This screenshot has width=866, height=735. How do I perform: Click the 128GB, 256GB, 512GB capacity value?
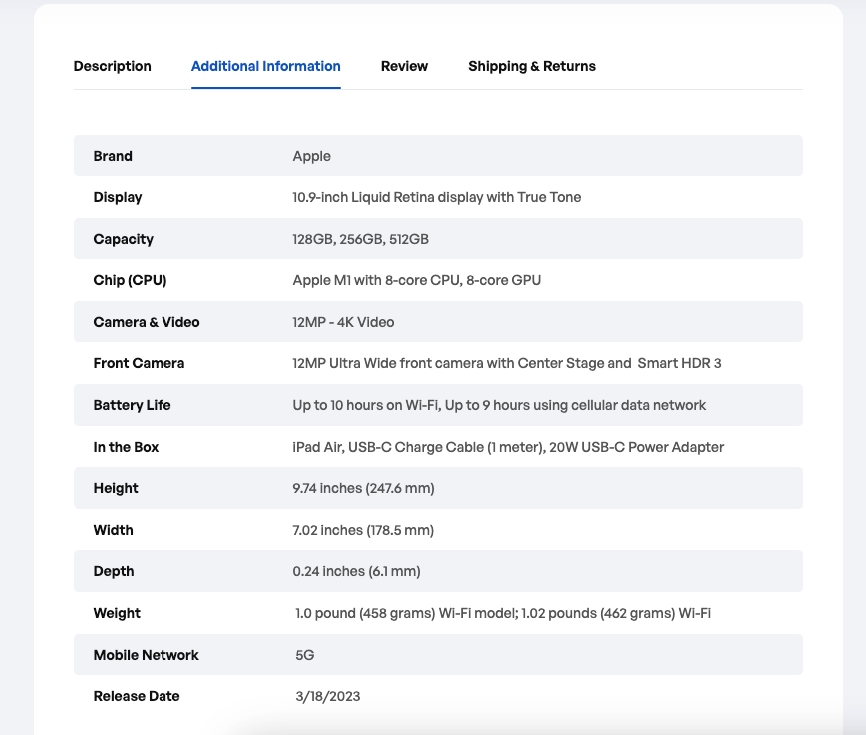(x=360, y=239)
